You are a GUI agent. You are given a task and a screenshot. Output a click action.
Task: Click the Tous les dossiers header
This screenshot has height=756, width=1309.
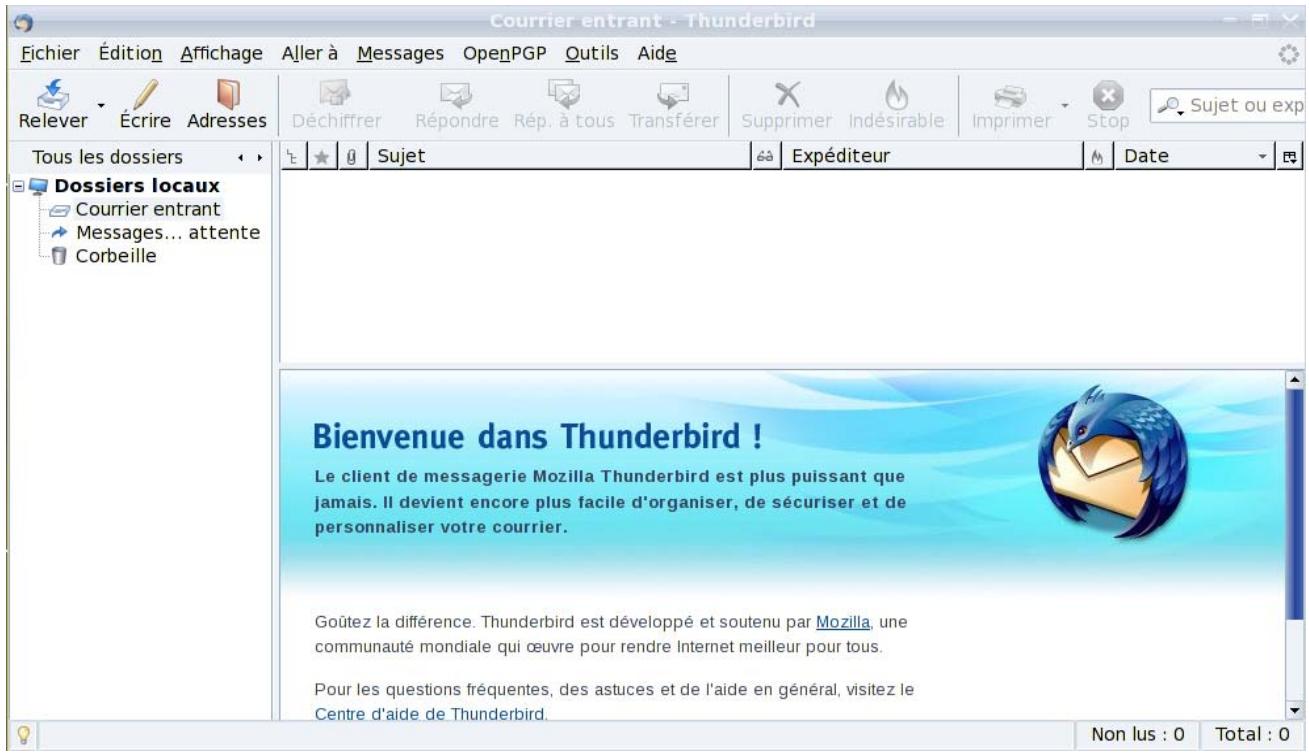tap(107, 157)
